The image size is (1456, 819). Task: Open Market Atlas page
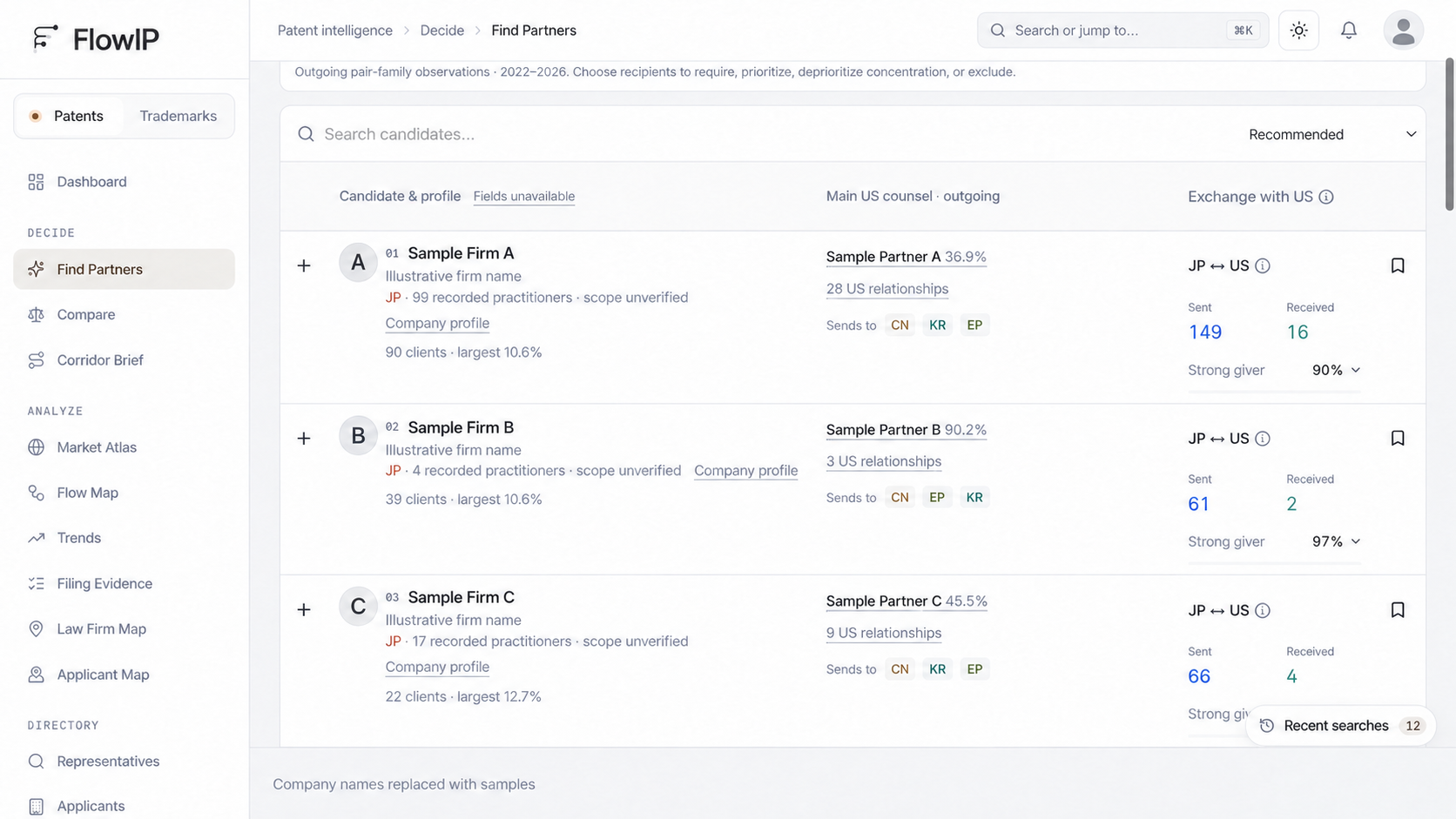(x=124, y=447)
